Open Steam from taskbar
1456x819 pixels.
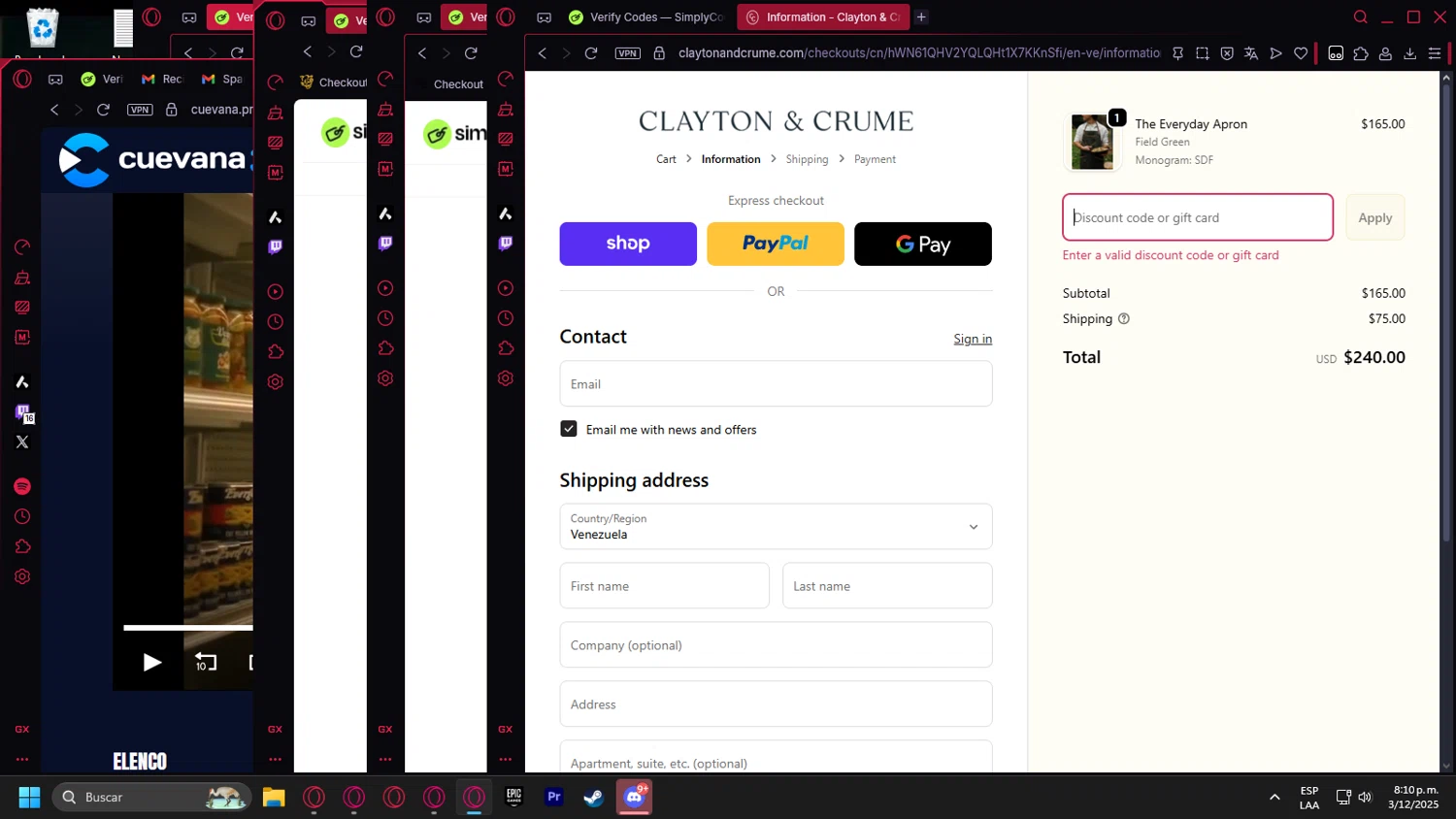coord(593,797)
